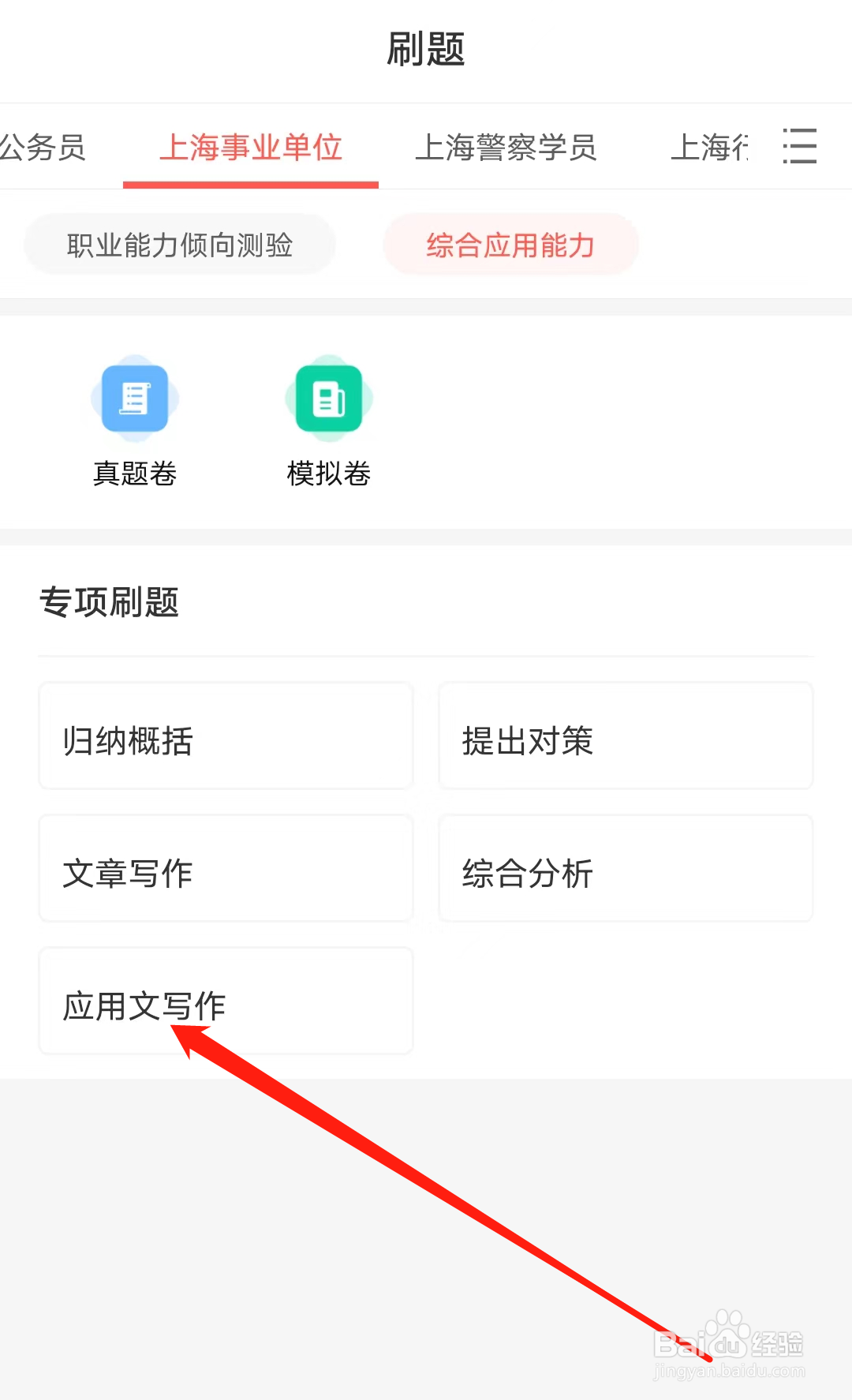Open the 综合分析 practice card
Screen dimensions: 852x1400
point(626,869)
